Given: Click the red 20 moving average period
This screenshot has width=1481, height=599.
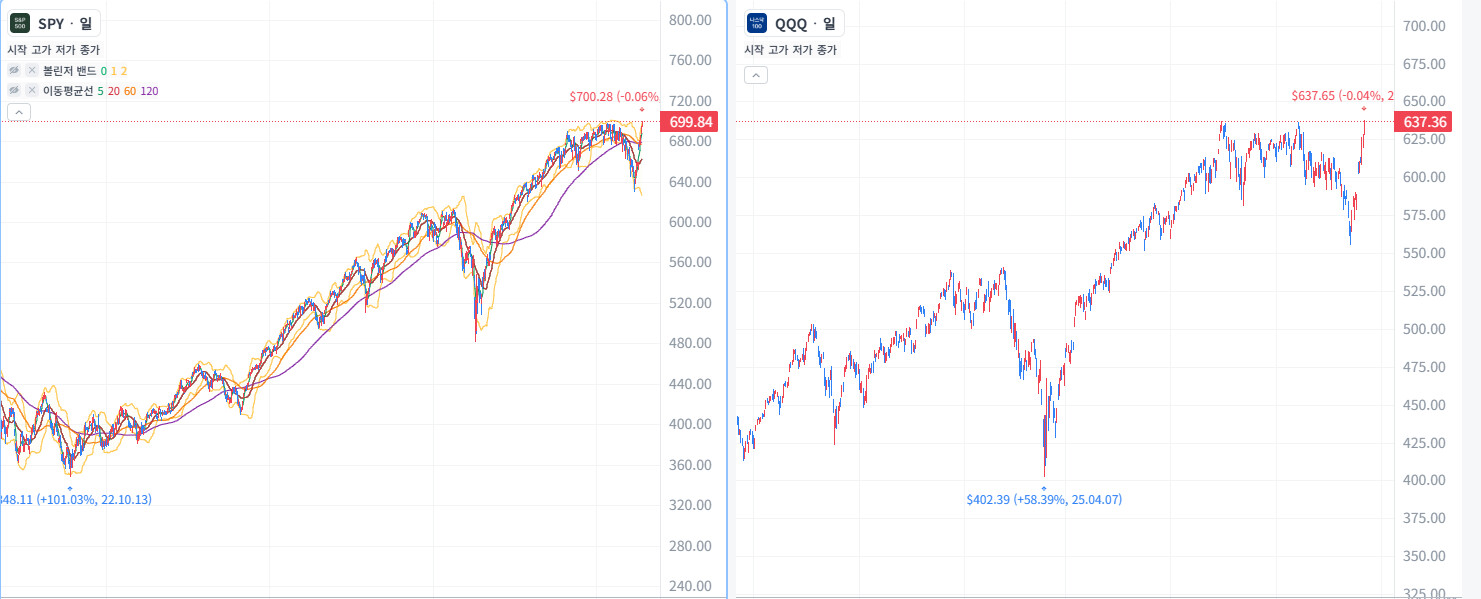Looking at the screenshot, I should (114, 91).
